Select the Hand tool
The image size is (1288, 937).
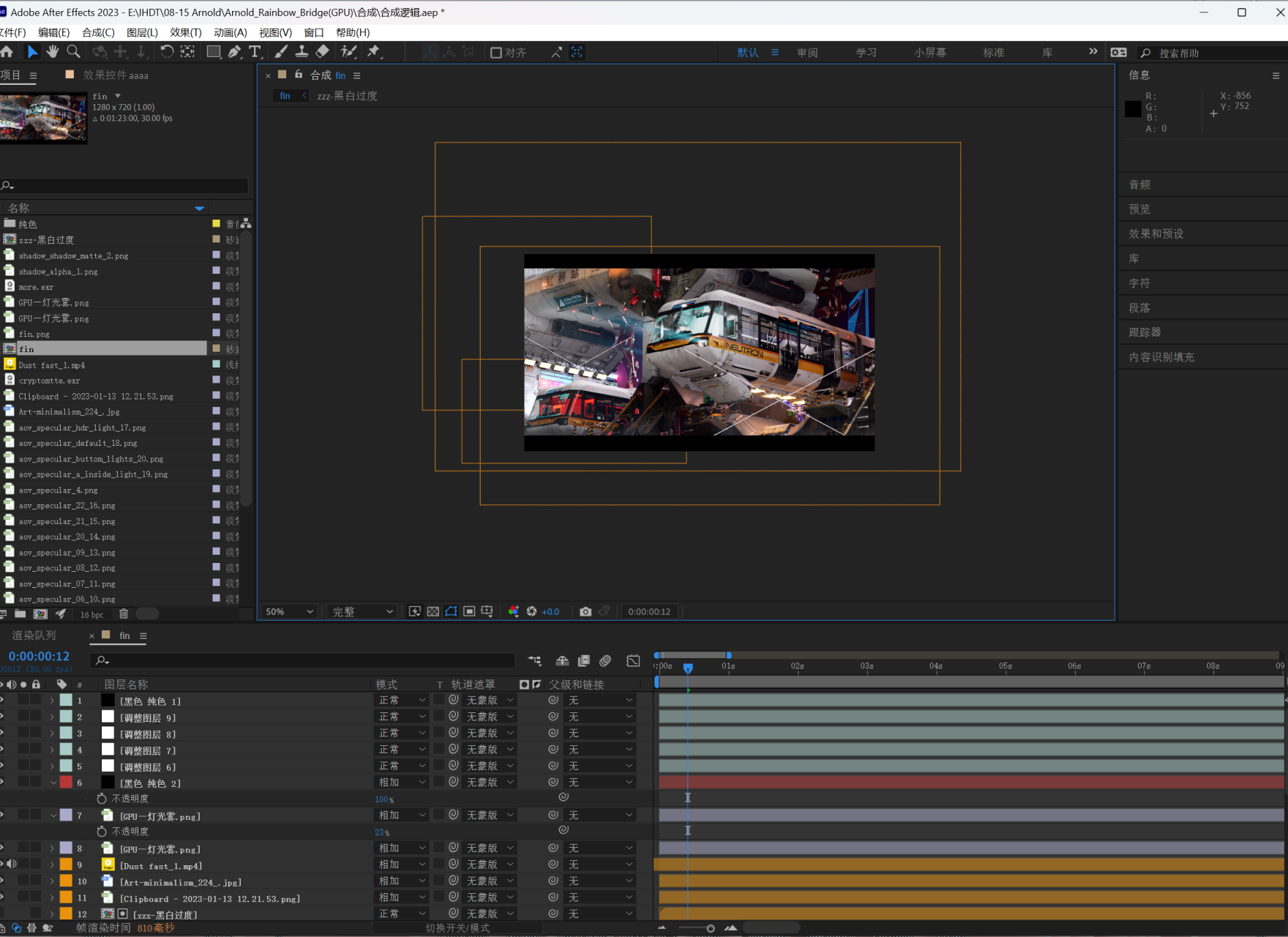pyautogui.click(x=53, y=52)
